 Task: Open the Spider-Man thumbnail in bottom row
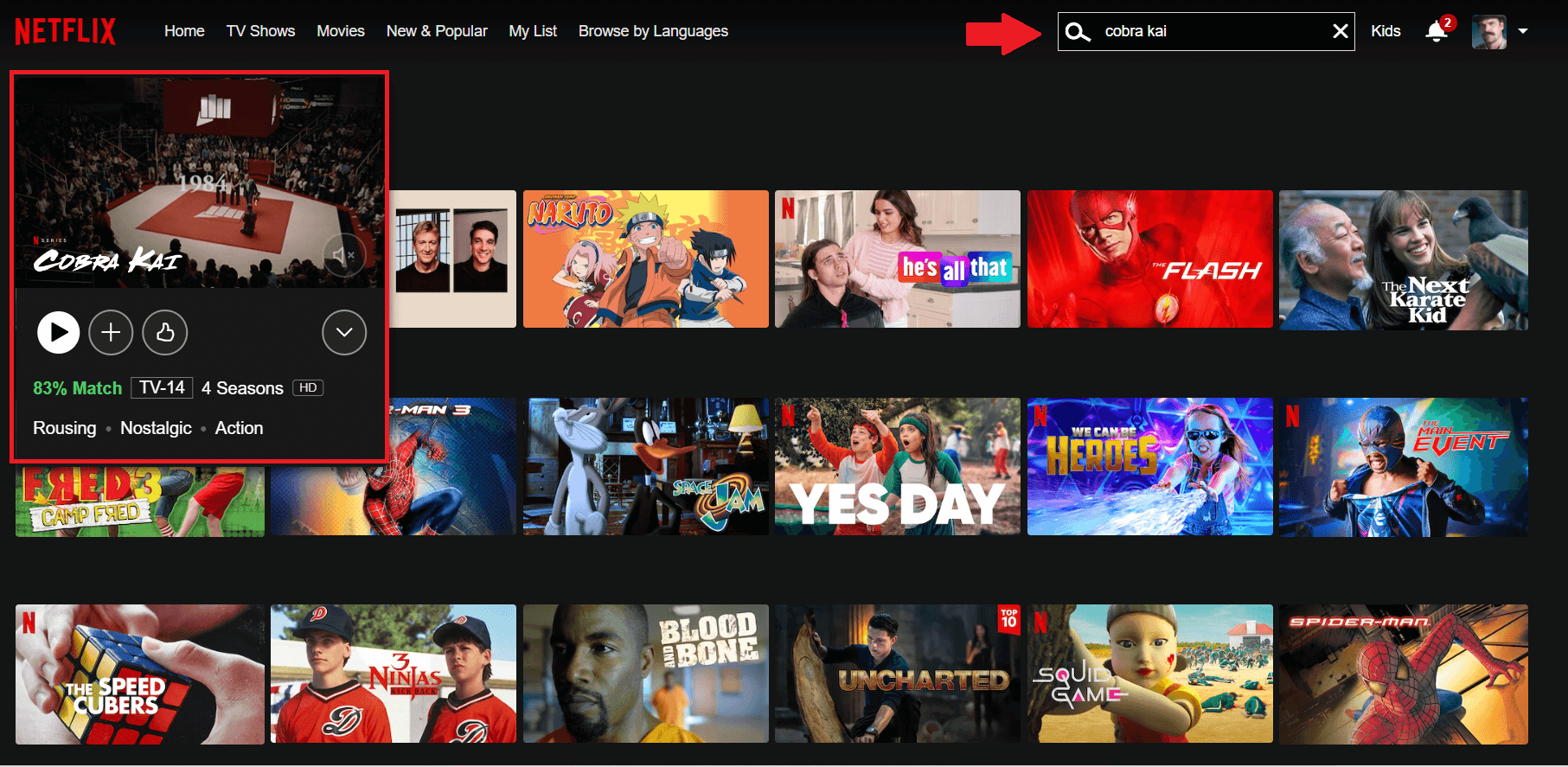[1404, 674]
